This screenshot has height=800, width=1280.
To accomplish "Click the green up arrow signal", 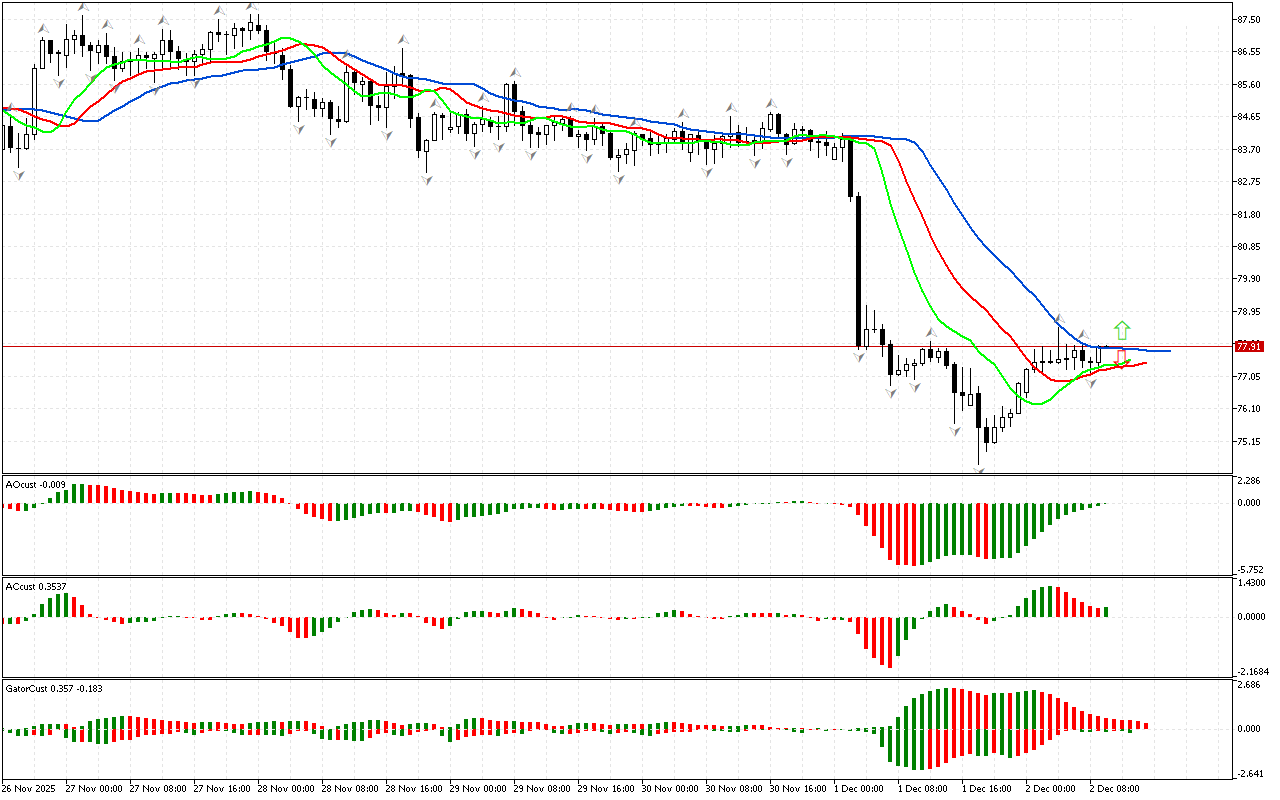I will (x=1122, y=329).
